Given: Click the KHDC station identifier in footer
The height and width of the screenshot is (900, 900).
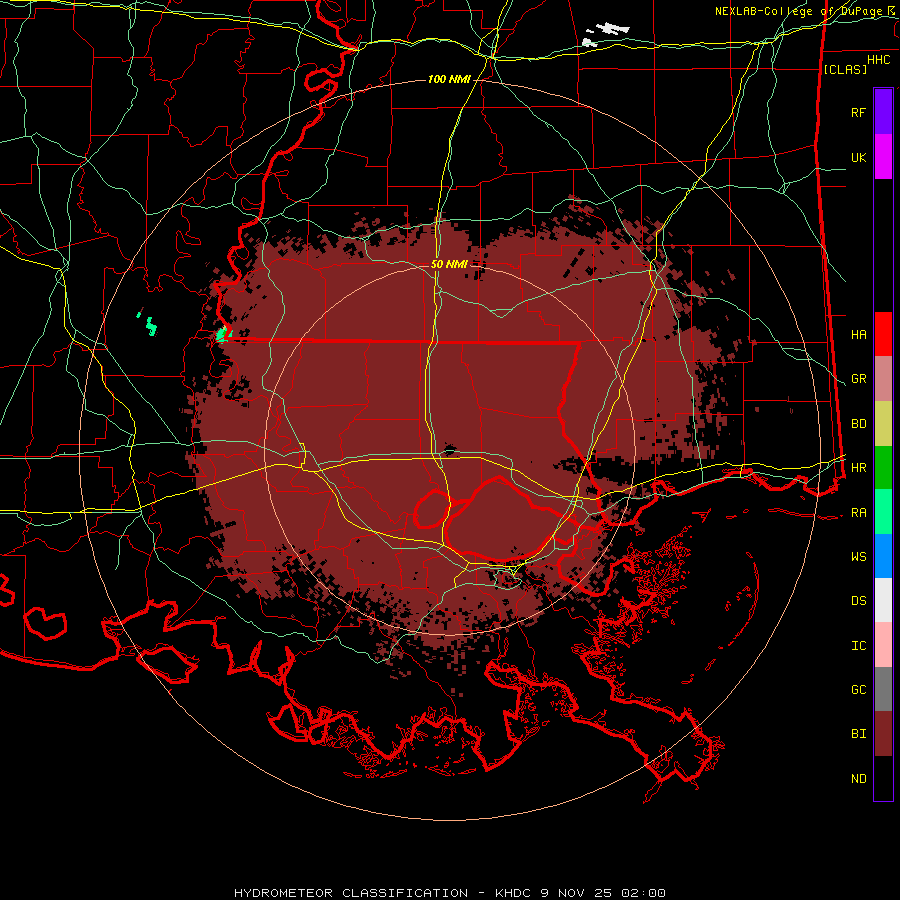Looking at the screenshot, I should pyautogui.click(x=514, y=893).
